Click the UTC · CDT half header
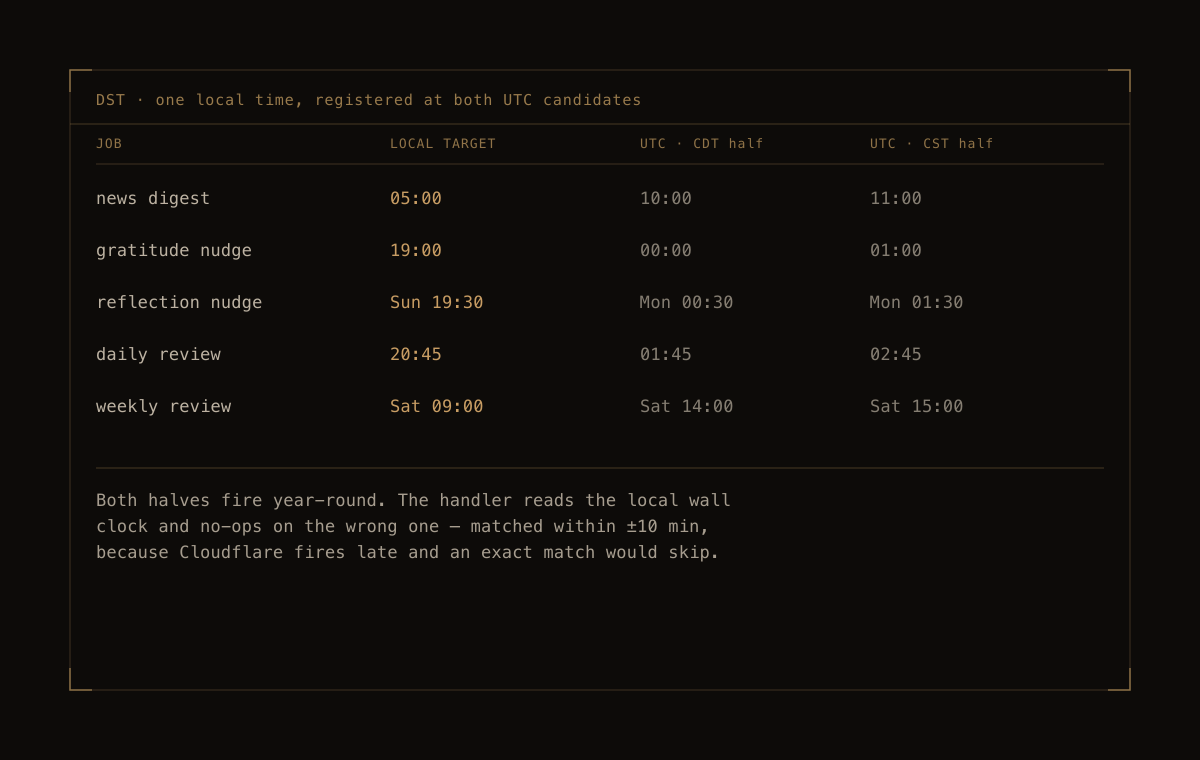Image resolution: width=1200 pixels, height=760 pixels. coord(702,143)
